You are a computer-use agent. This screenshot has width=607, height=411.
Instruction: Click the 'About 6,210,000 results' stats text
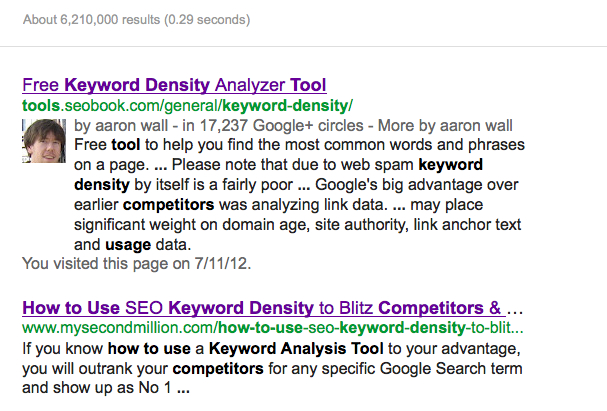(91, 20)
